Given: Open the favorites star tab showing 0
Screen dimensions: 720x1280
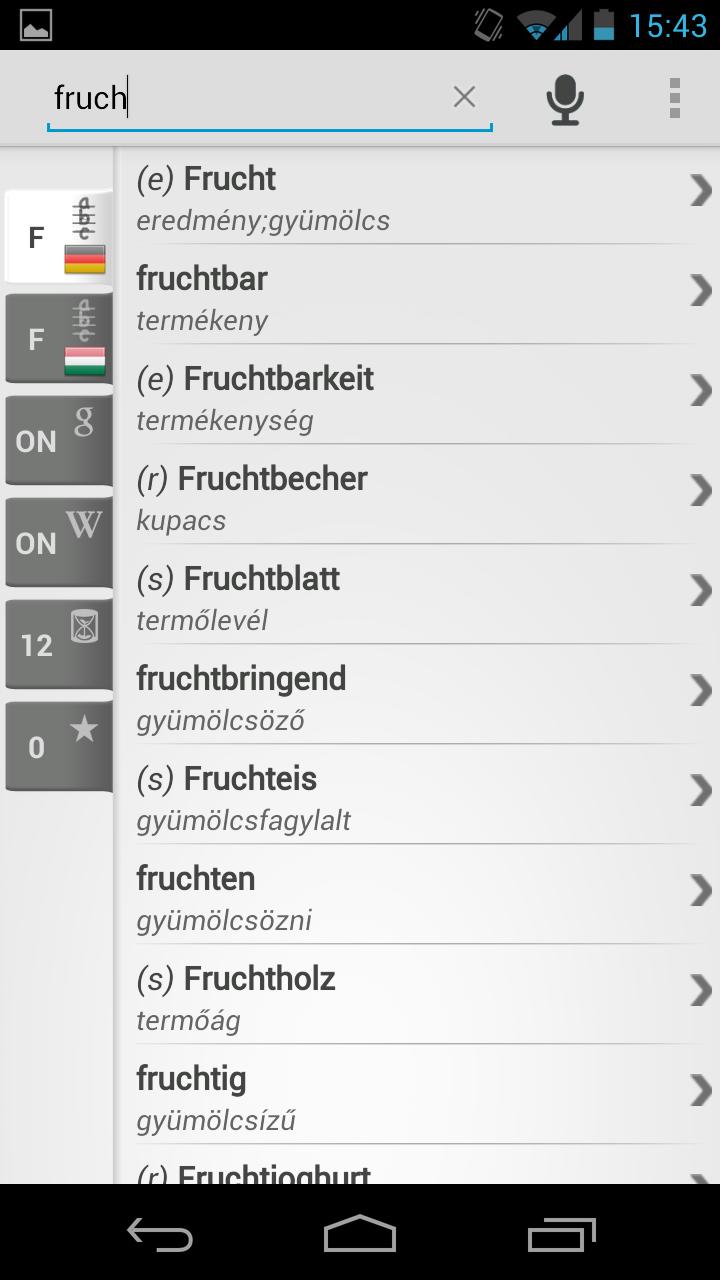Looking at the screenshot, I should tap(59, 746).
